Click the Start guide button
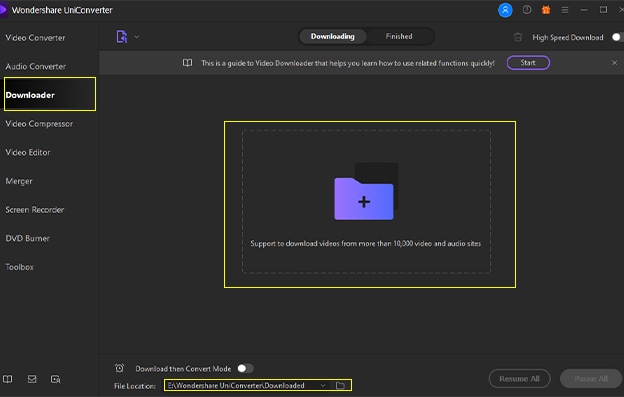The image size is (624, 397). pyautogui.click(x=528, y=62)
